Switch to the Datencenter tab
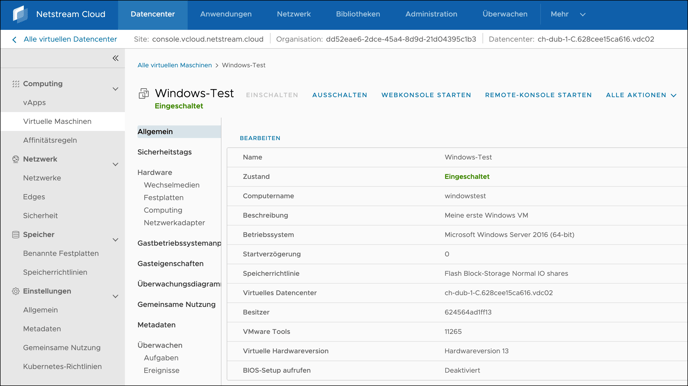The image size is (688, 386). click(153, 14)
